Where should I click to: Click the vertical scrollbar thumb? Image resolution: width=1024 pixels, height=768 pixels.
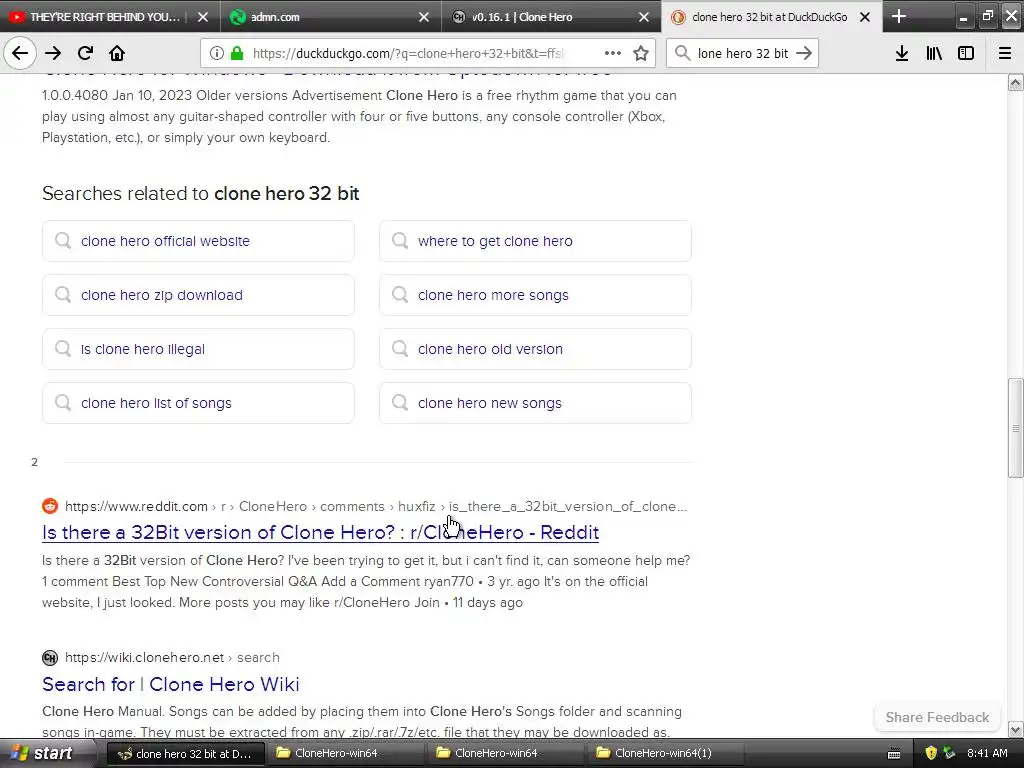1015,428
